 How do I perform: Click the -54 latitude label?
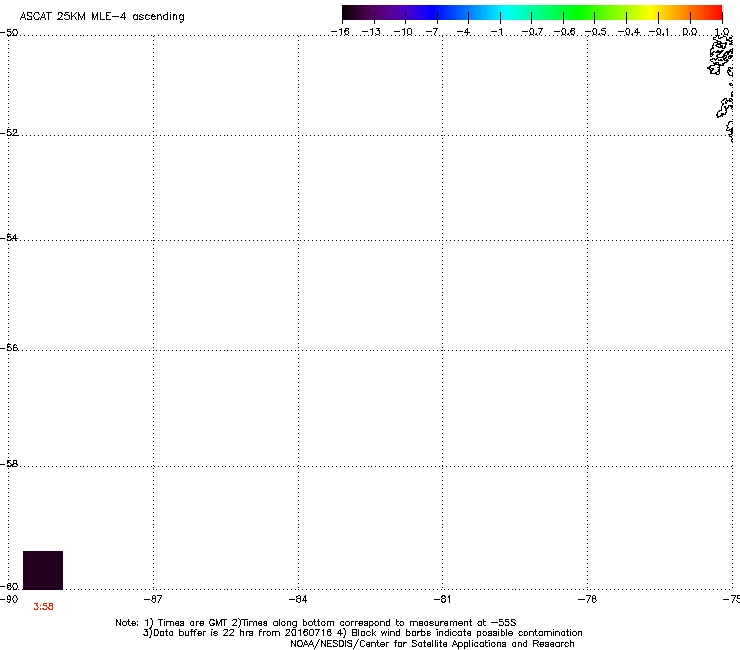(x=9, y=237)
